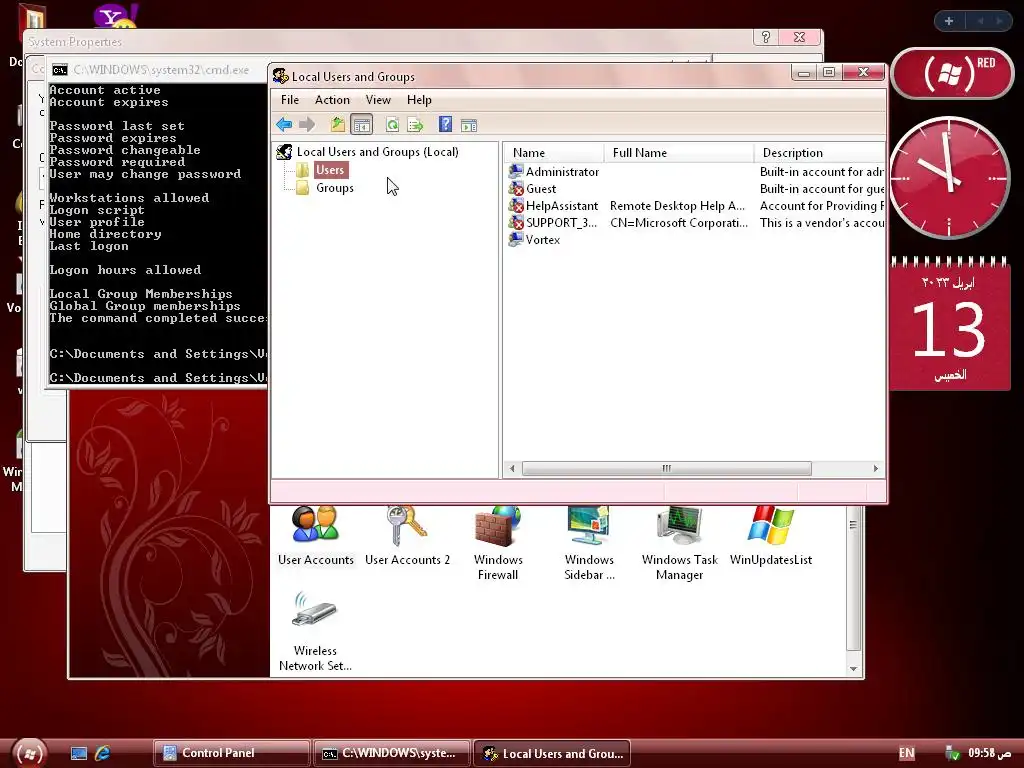
Task: Open Wireless Network Setup in Control Panel
Action: (x=315, y=632)
